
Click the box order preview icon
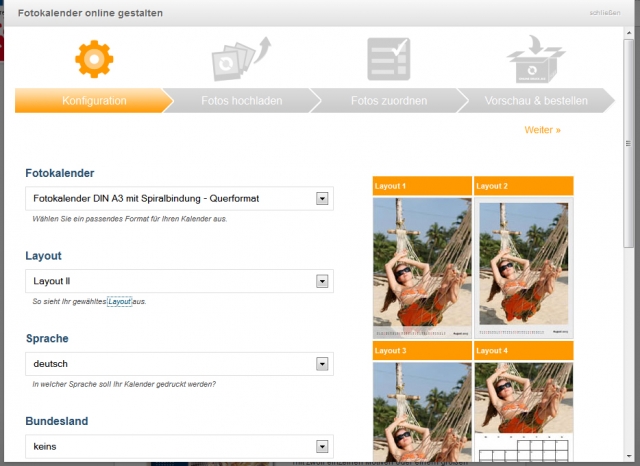tap(536, 59)
